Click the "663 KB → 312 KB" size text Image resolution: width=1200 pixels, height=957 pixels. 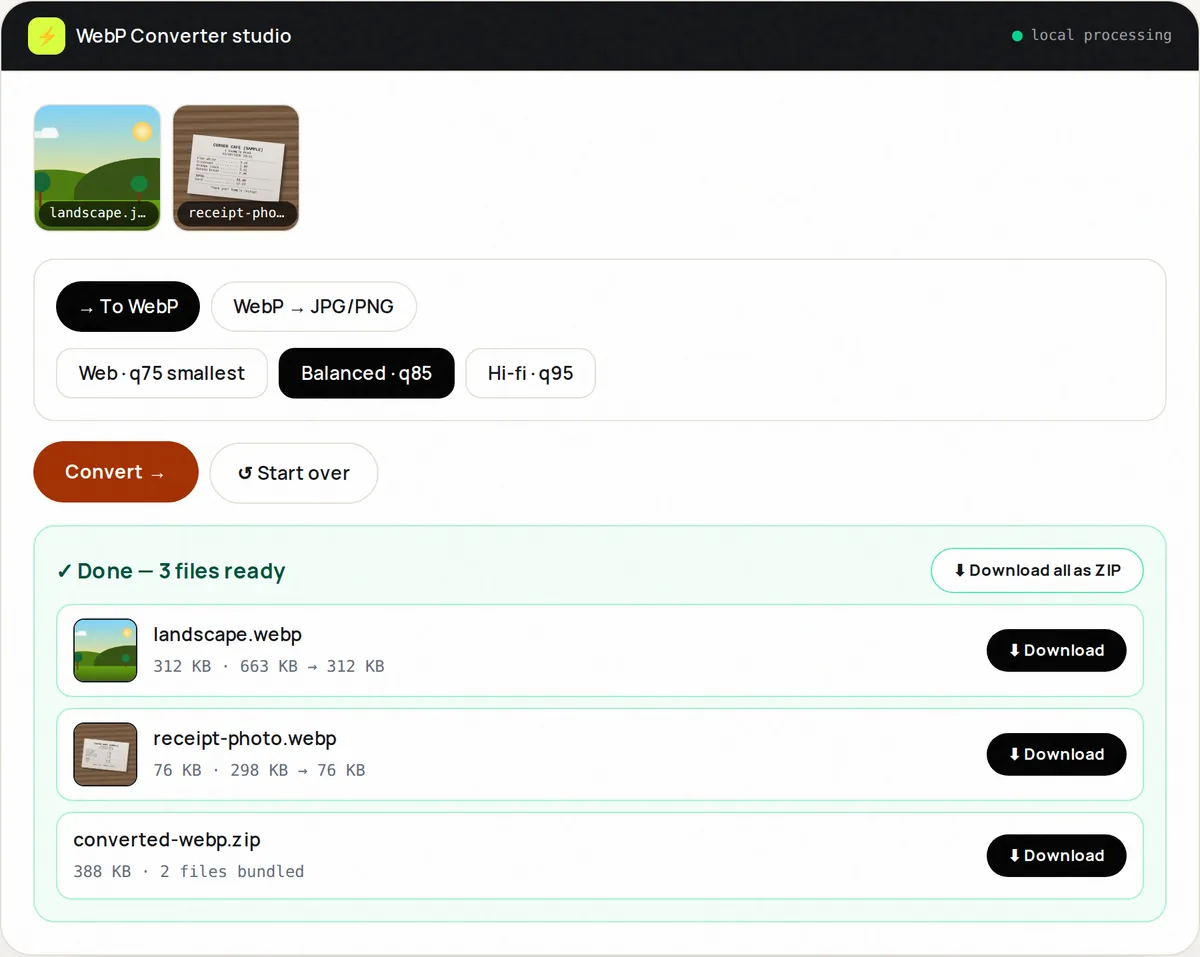click(312, 666)
